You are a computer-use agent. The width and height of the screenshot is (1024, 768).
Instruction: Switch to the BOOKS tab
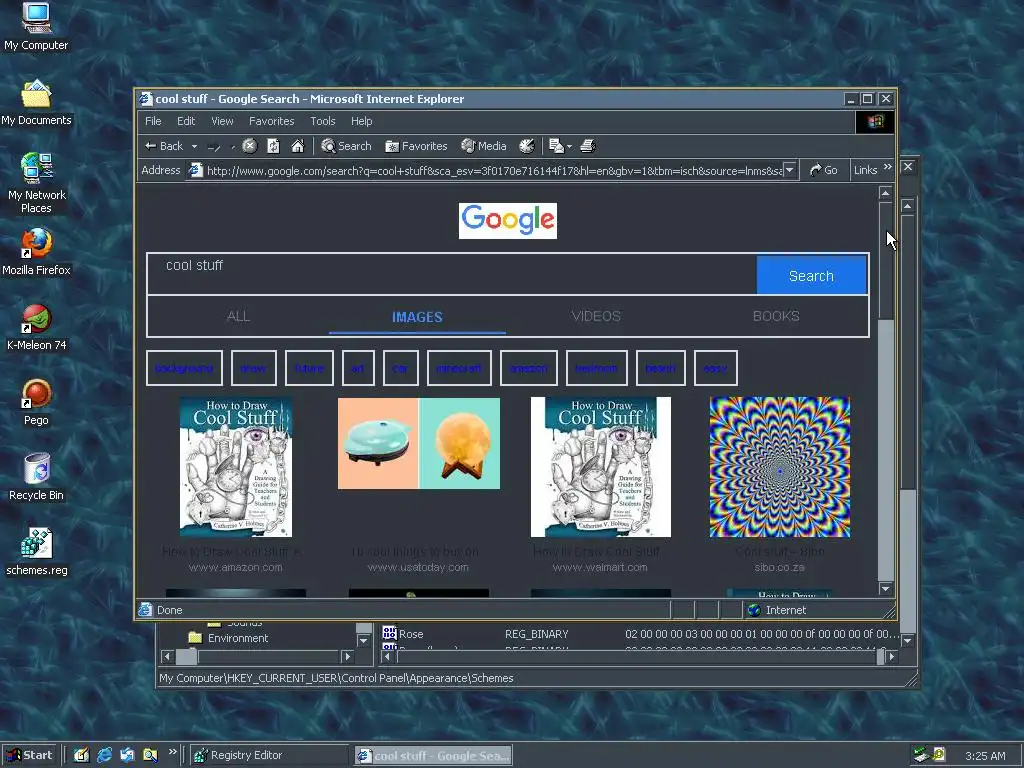(x=776, y=316)
